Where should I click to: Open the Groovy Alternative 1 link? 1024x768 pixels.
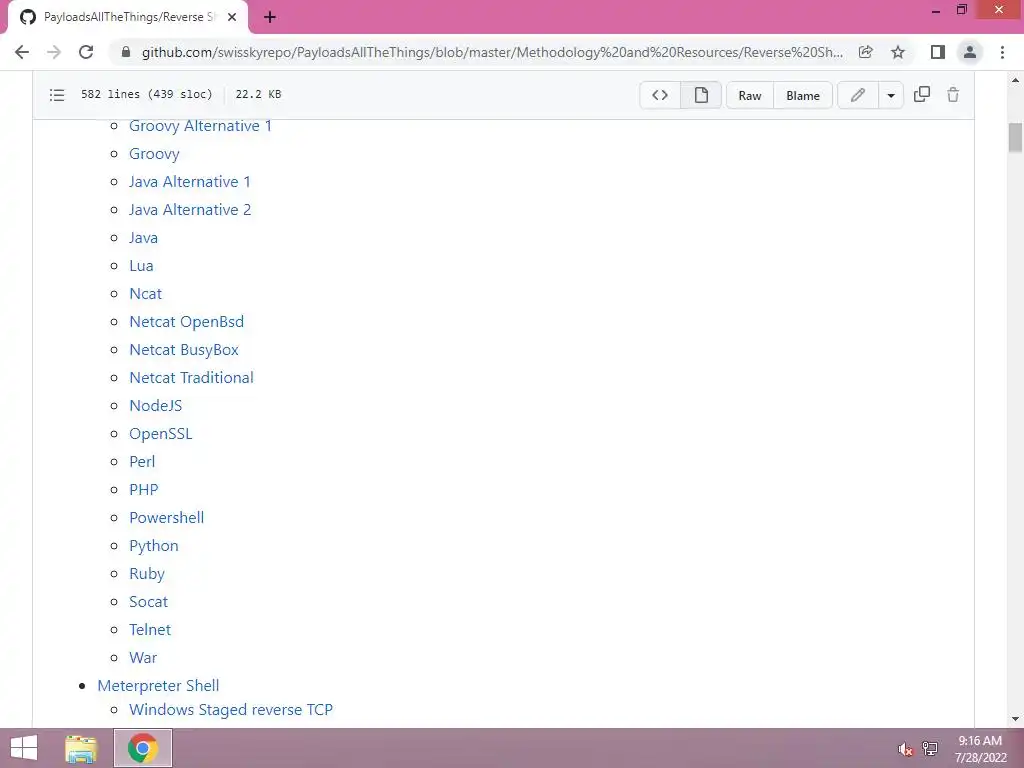coord(200,126)
